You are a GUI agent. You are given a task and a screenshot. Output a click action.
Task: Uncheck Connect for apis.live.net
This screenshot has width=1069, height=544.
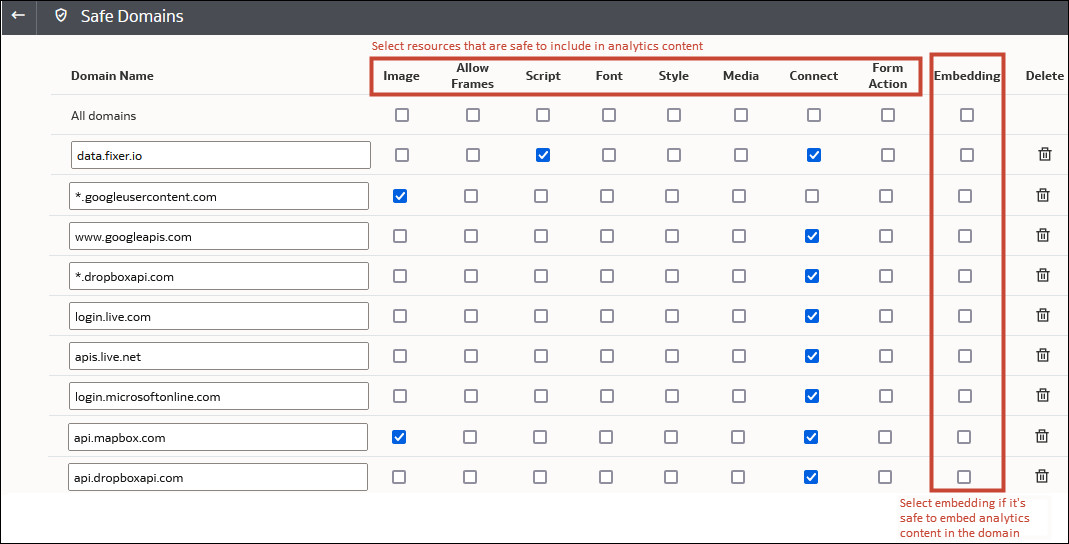(x=811, y=356)
